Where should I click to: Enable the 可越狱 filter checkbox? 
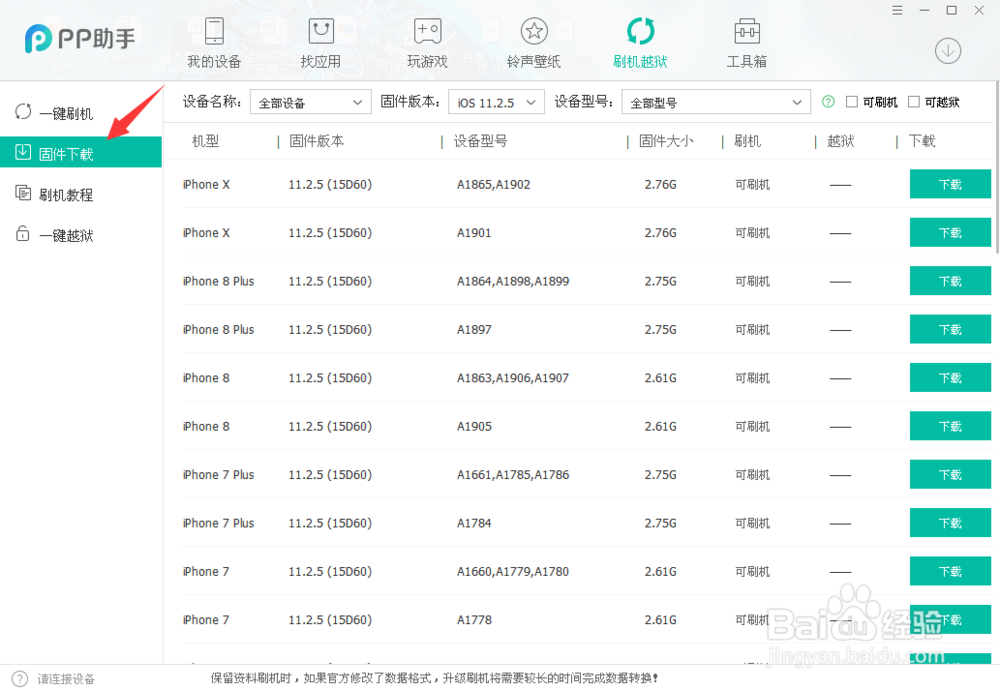[x=914, y=101]
